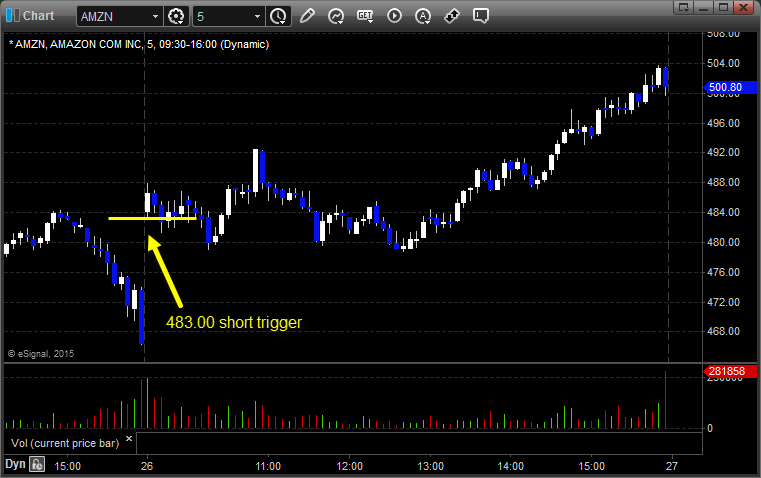
Task: Minimize the chart window
Action: pos(703,7)
